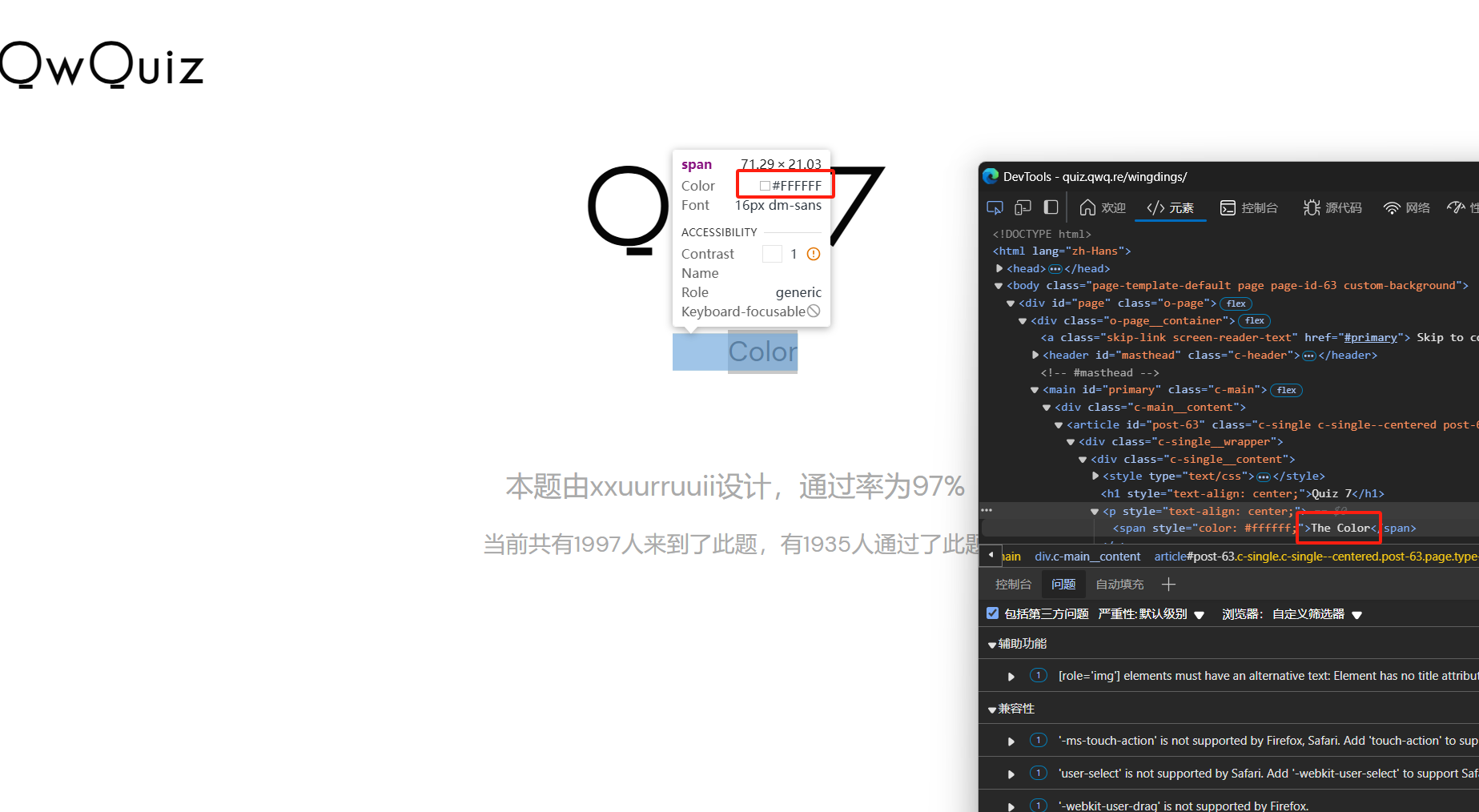
Task: Click the ellipsis badge inside header element
Action: pos(1309,356)
